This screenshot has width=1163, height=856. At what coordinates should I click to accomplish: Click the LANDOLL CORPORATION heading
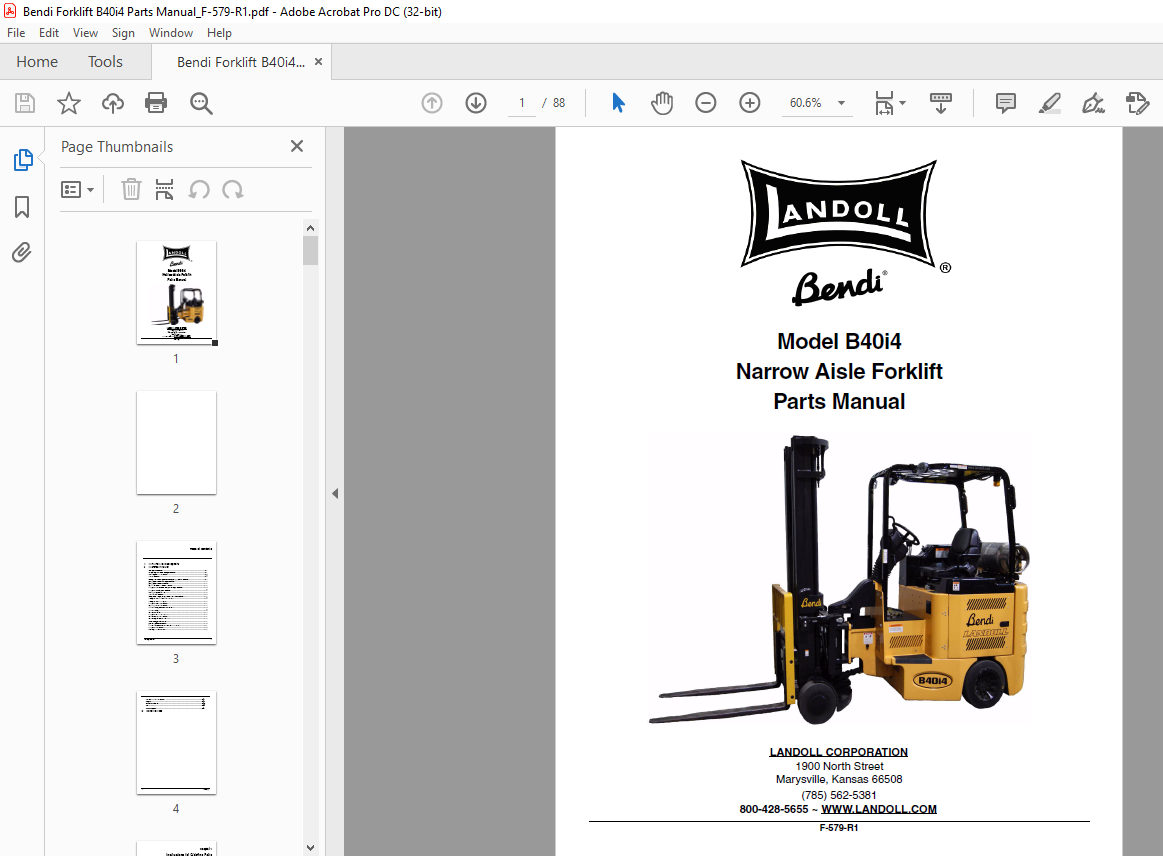[838, 752]
